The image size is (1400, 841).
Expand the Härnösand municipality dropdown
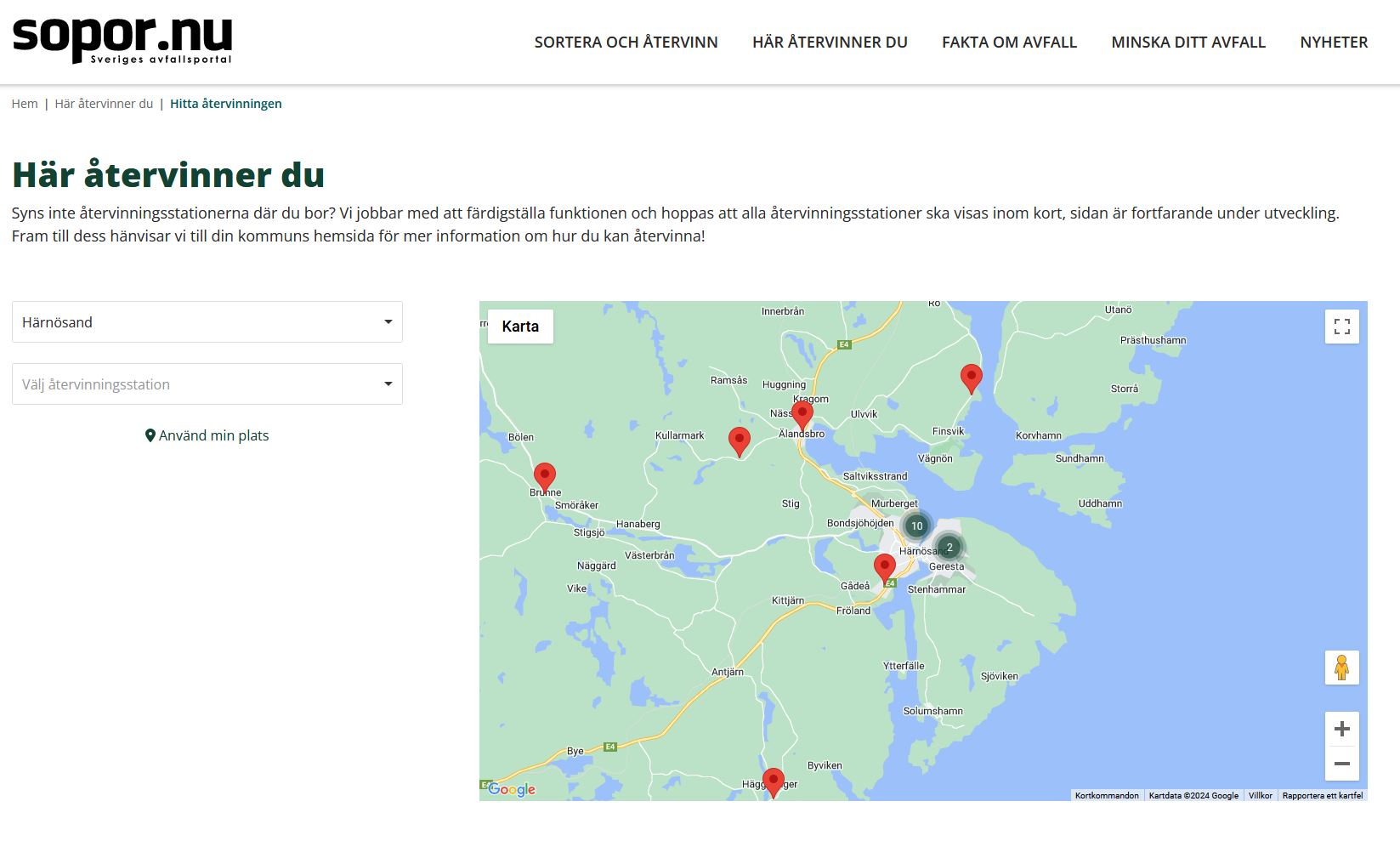[x=207, y=322]
